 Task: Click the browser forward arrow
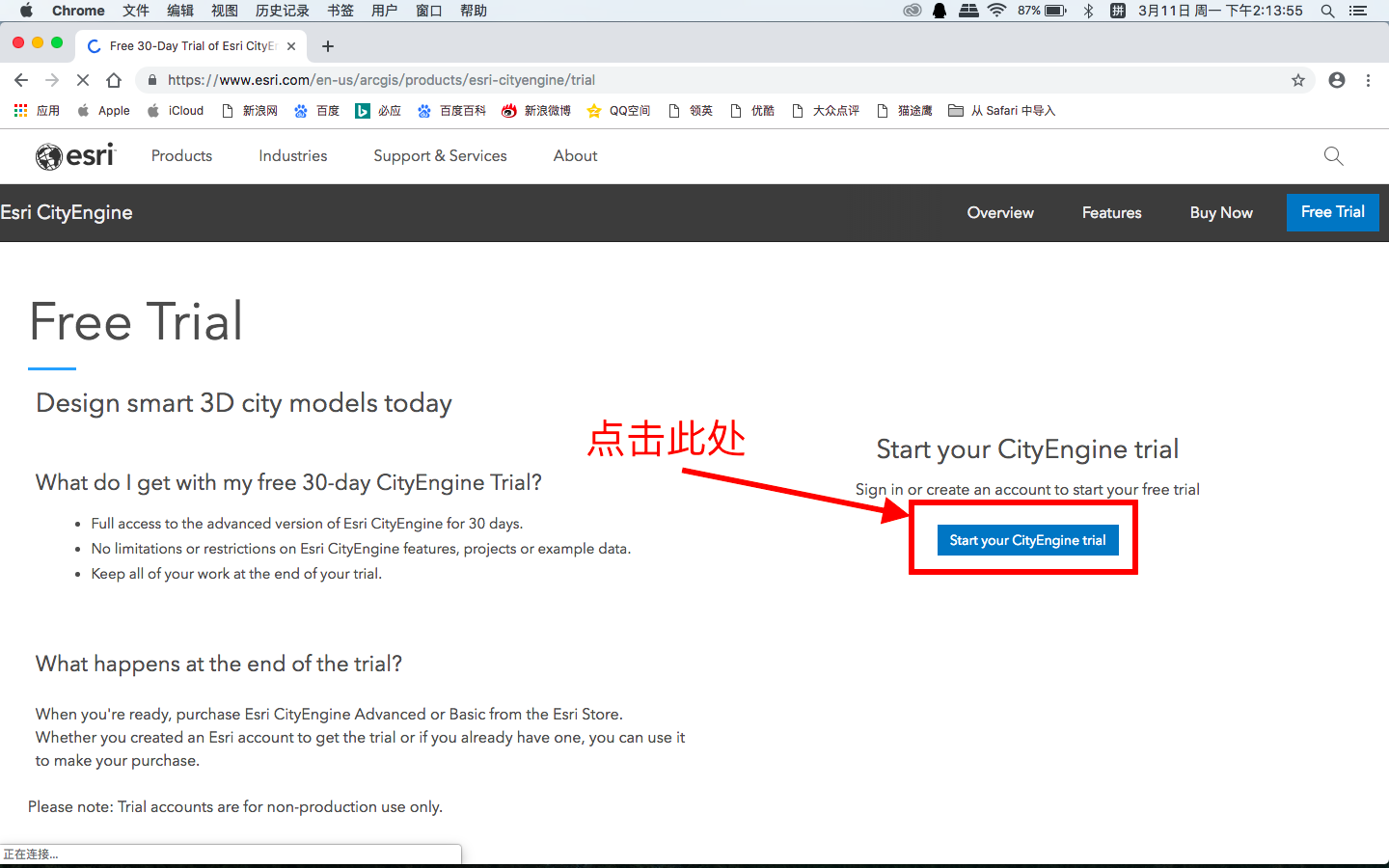52,80
